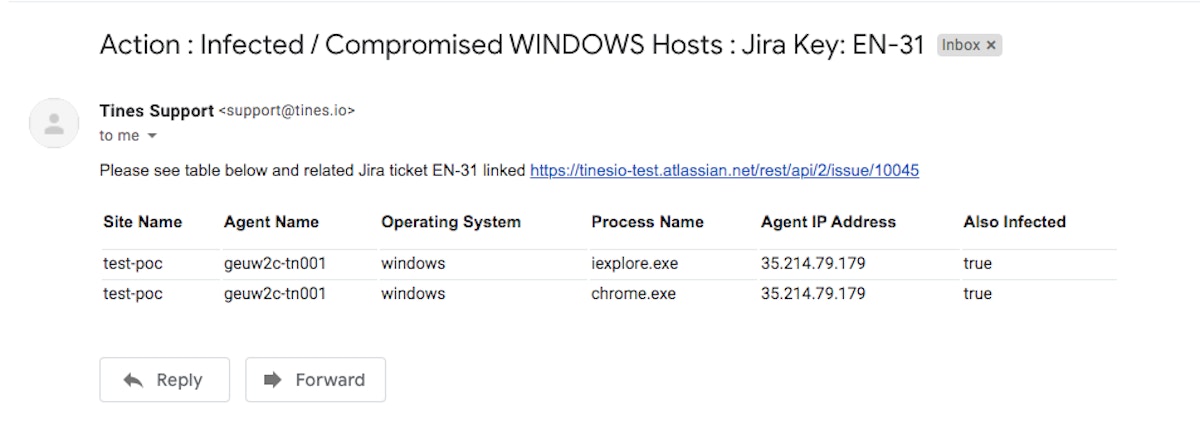The height and width of the screenshot is (430, 1200).
Task: Click the sender avatar icon
Action: tap(54, 124)
